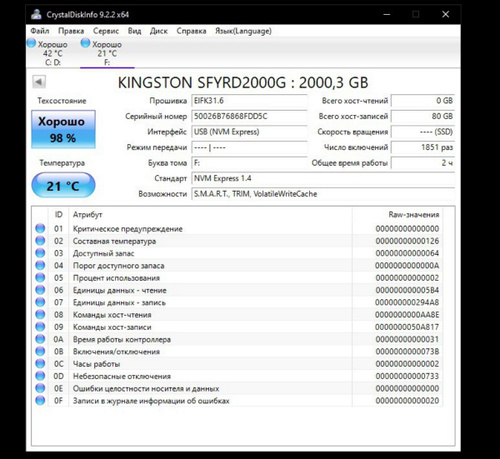Open the Справка menu

pos(191,31)
